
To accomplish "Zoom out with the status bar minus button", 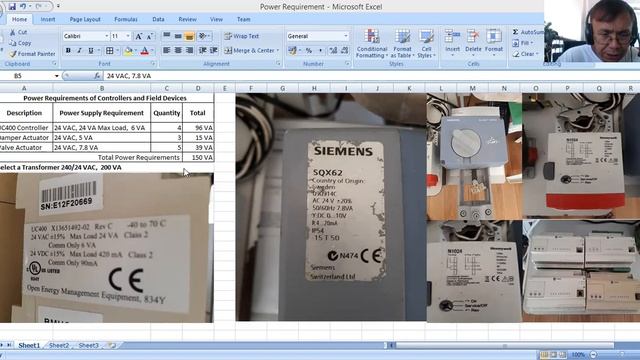I will (594, 355).
